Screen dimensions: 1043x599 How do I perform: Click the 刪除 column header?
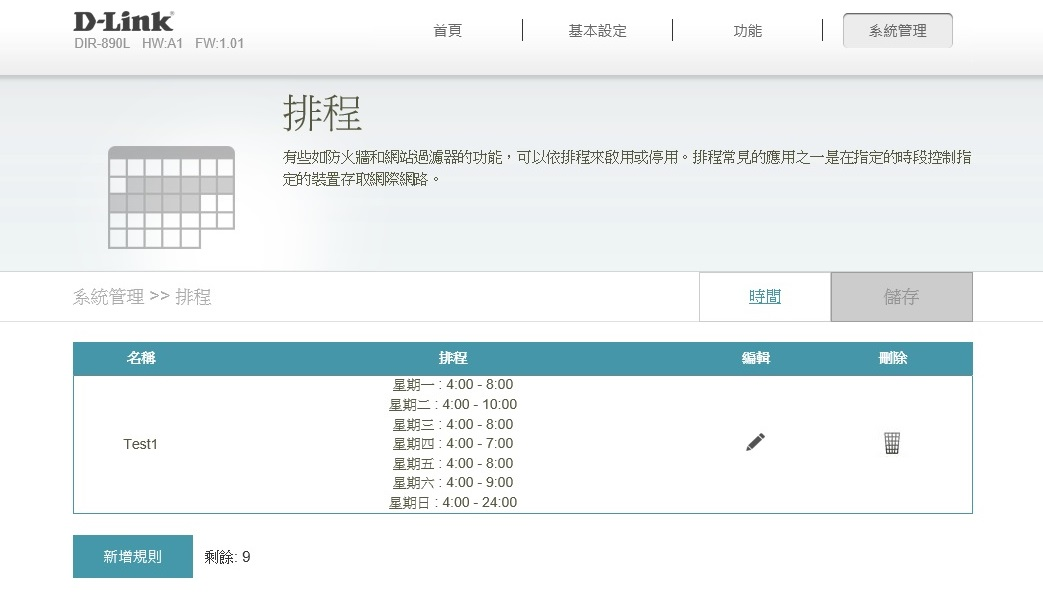pyautogui.click(x=892, y=358)
